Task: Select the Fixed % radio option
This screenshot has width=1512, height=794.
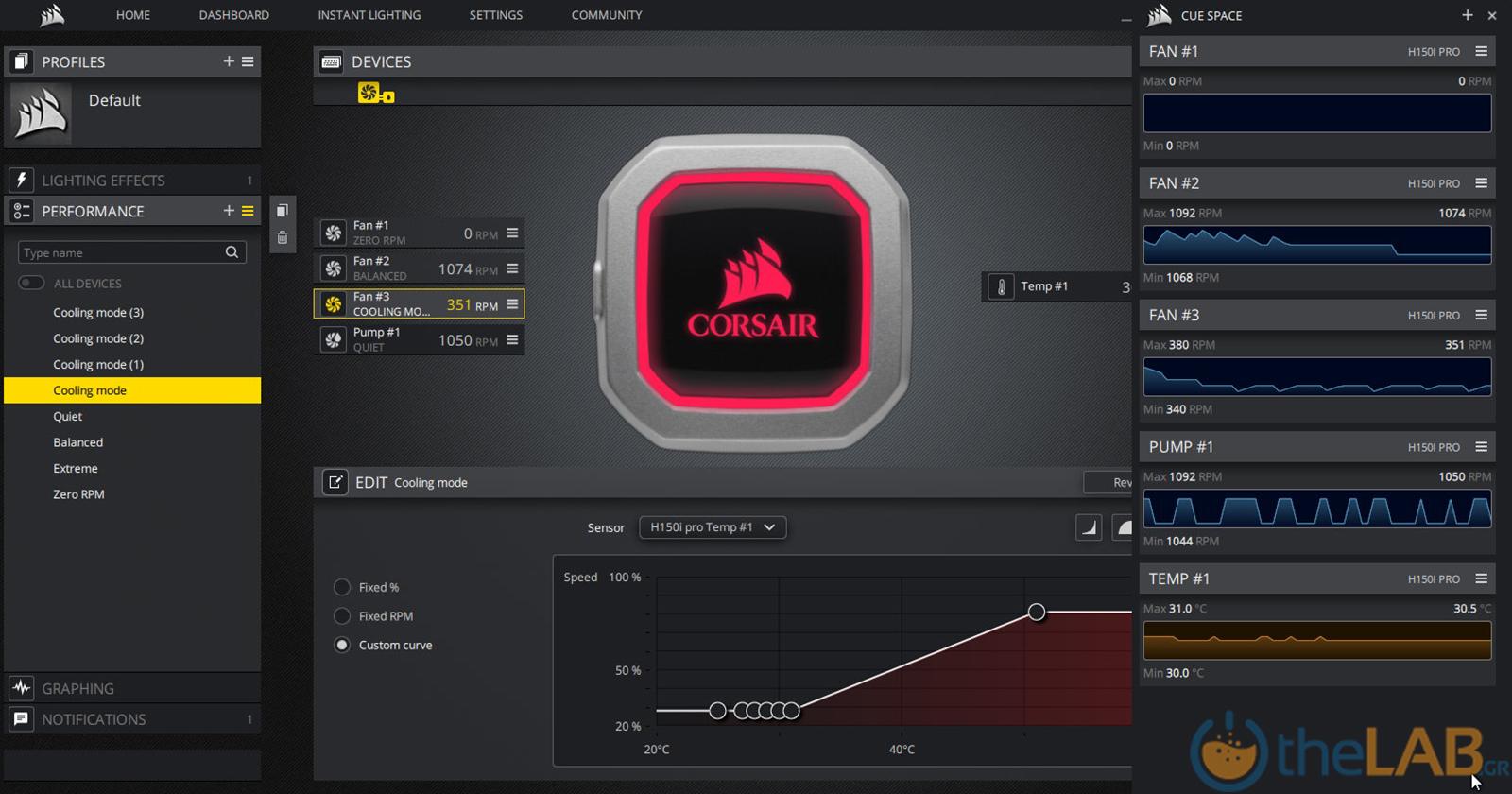Action: 342,587
